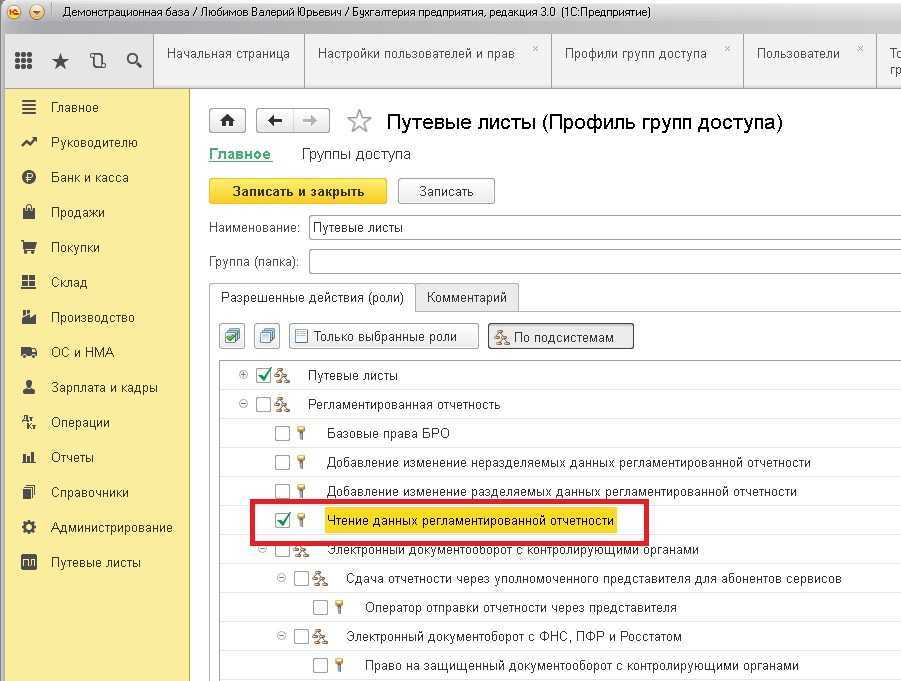Image resolution: width=901 pixels, height=681 pixels.
Task: Open the Путевые листы sidebar section
Action: tap(96, 563)
